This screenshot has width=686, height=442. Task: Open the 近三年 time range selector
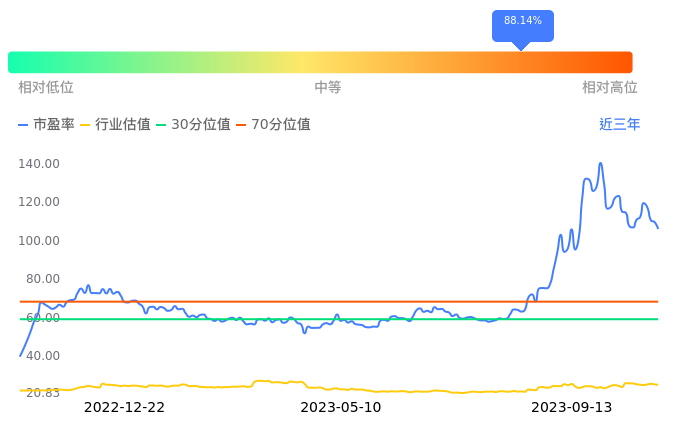pos(619,125)
